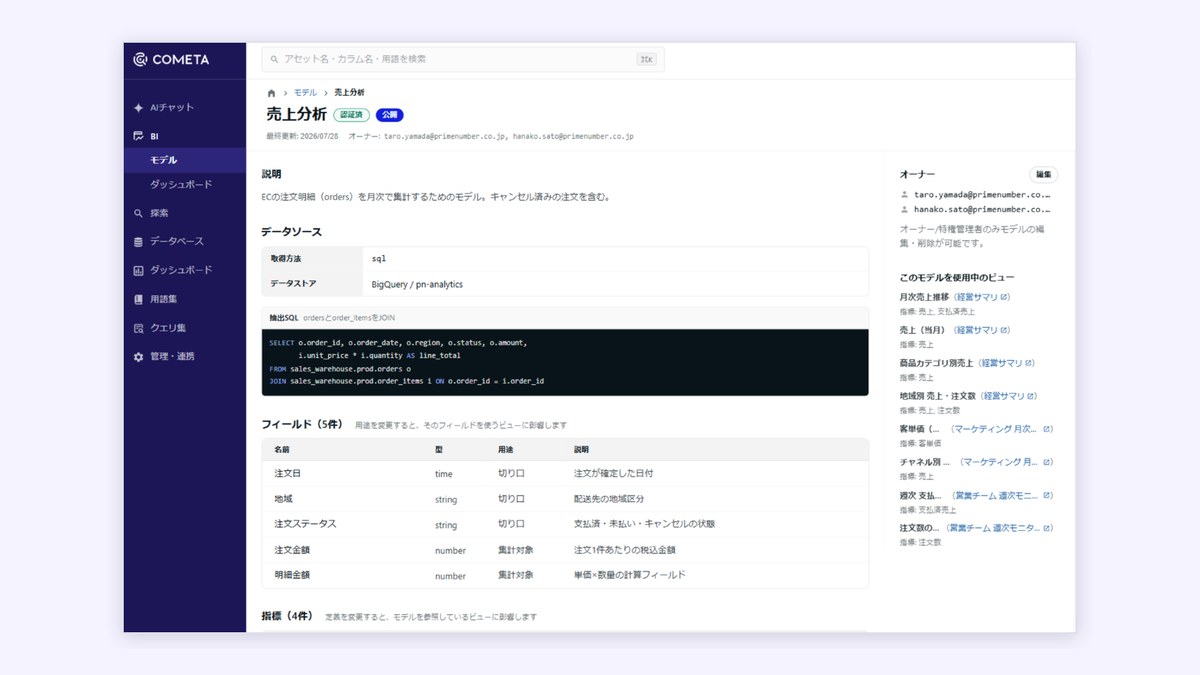The image size is (1200, 675).
Task: Click the 名前 column header
Action: (x=282, y=449)
